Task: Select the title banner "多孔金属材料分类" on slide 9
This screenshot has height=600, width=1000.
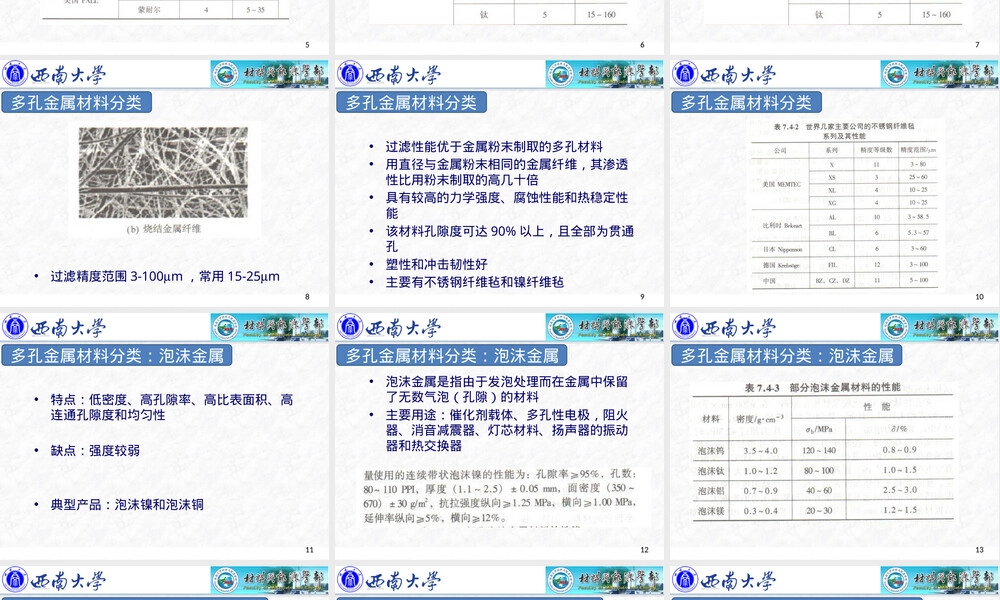Action: click(x=411, y=103)
